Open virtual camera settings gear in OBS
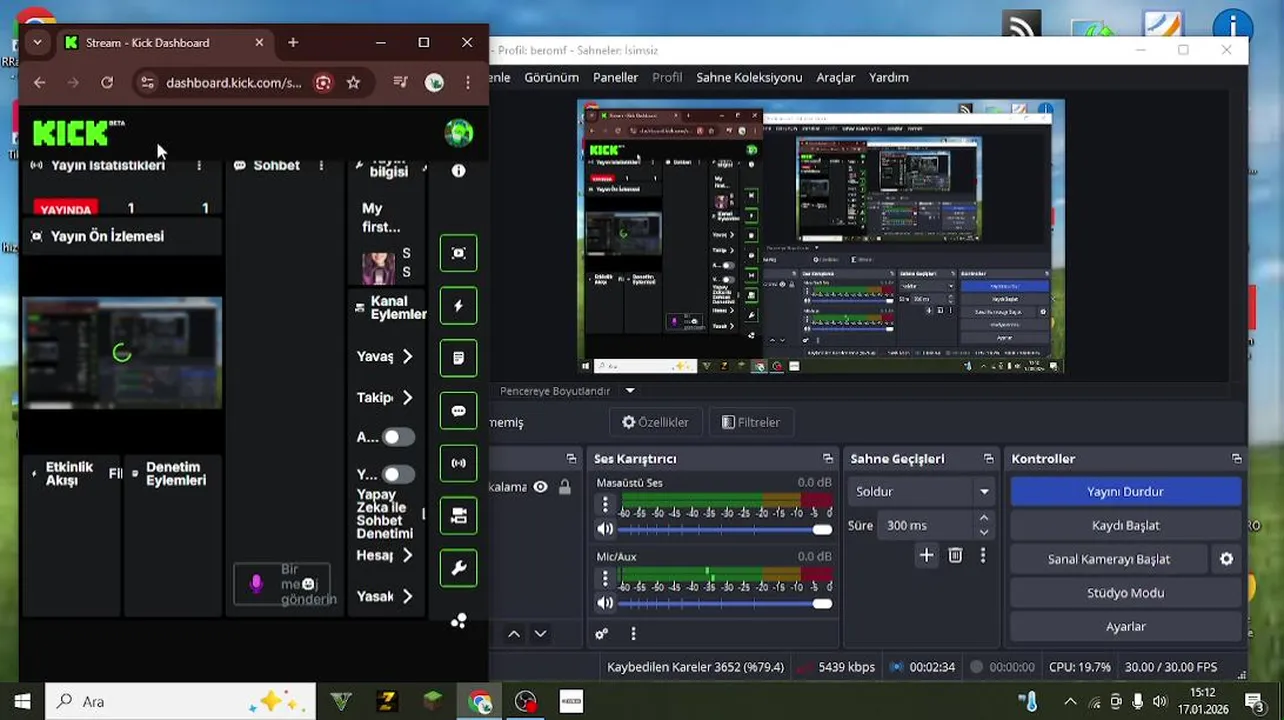The height and width of the screenshot is (720, 1284). [1226, 559]
